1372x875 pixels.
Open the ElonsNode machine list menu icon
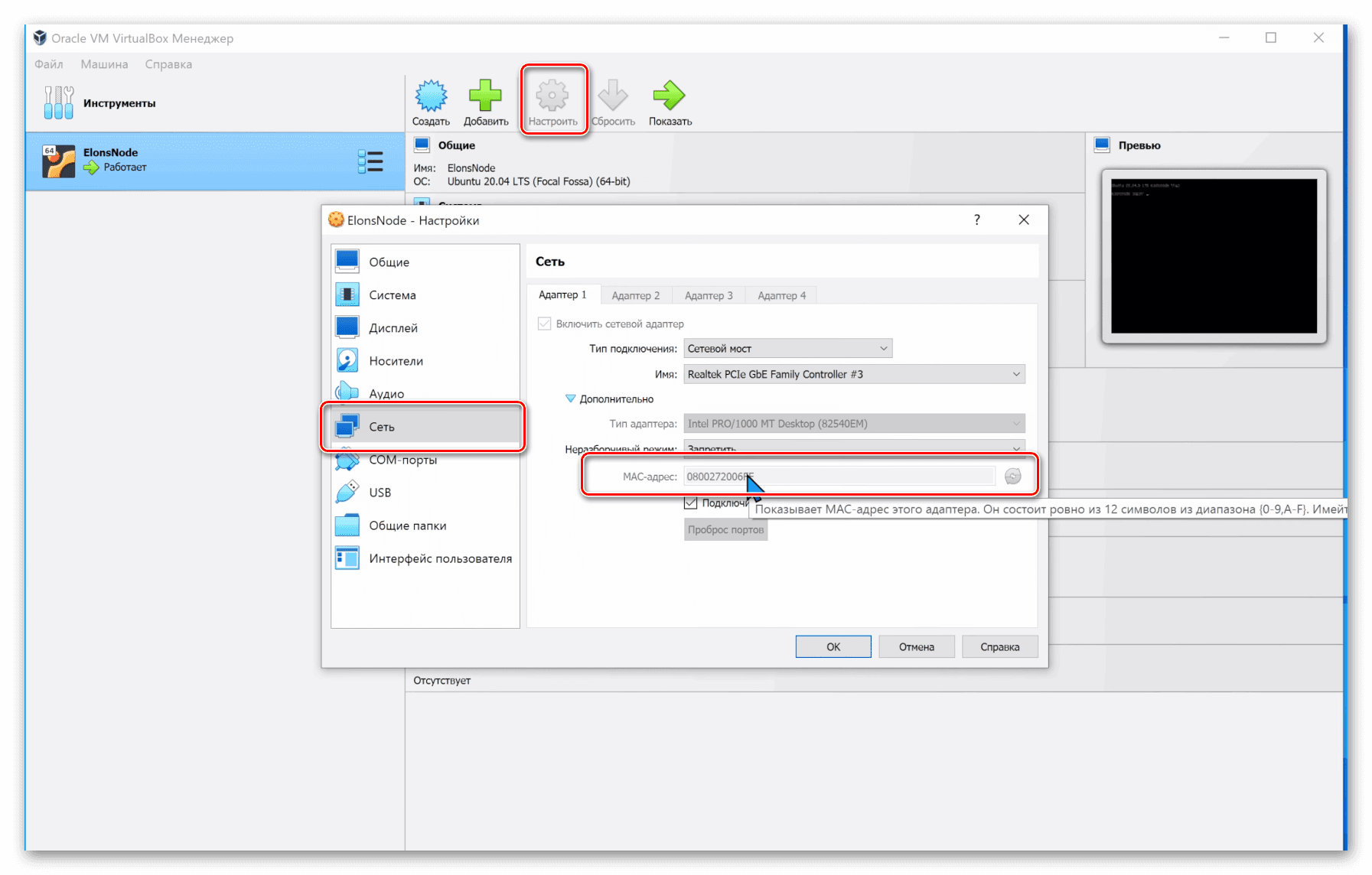(370, 161)
